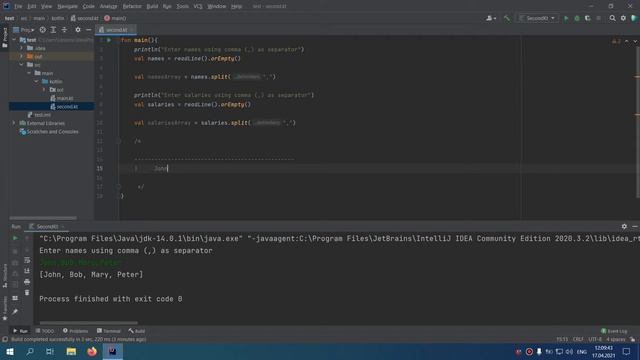Open the user account icon dropdown
The image size is (640, 360).
[491, 18]
